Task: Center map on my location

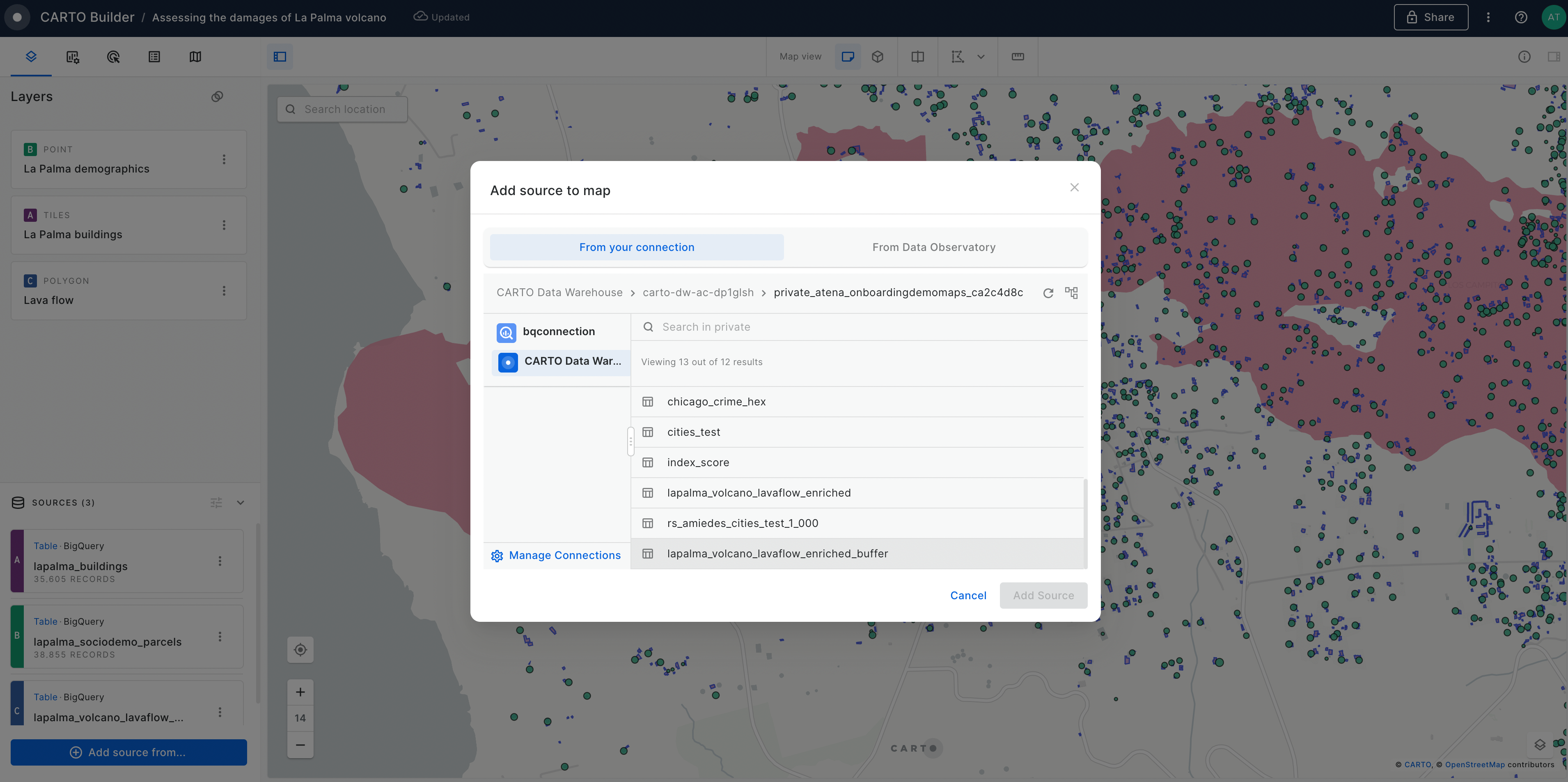Action: click(x=300, y=650)
